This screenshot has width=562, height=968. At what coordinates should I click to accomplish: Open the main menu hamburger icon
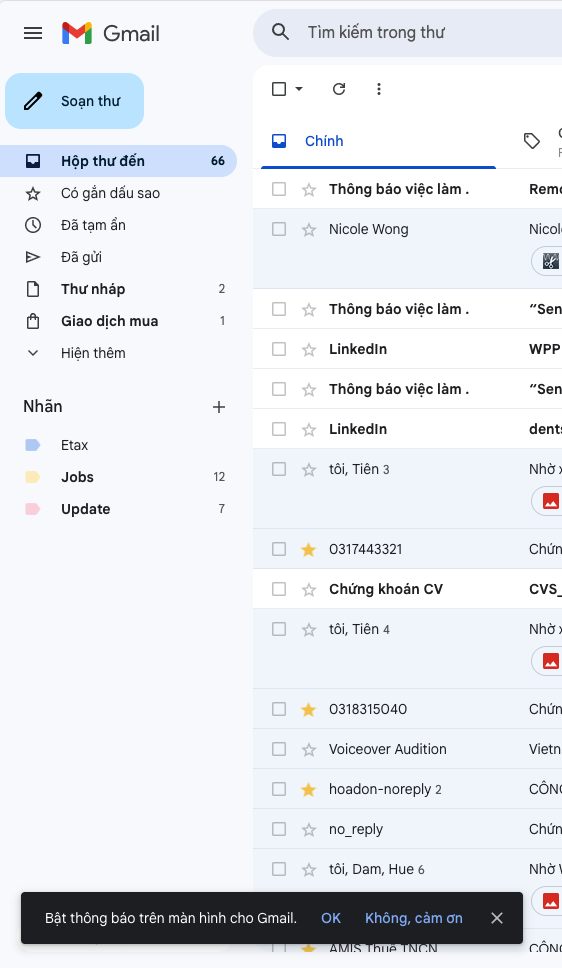tap(33, 33)
